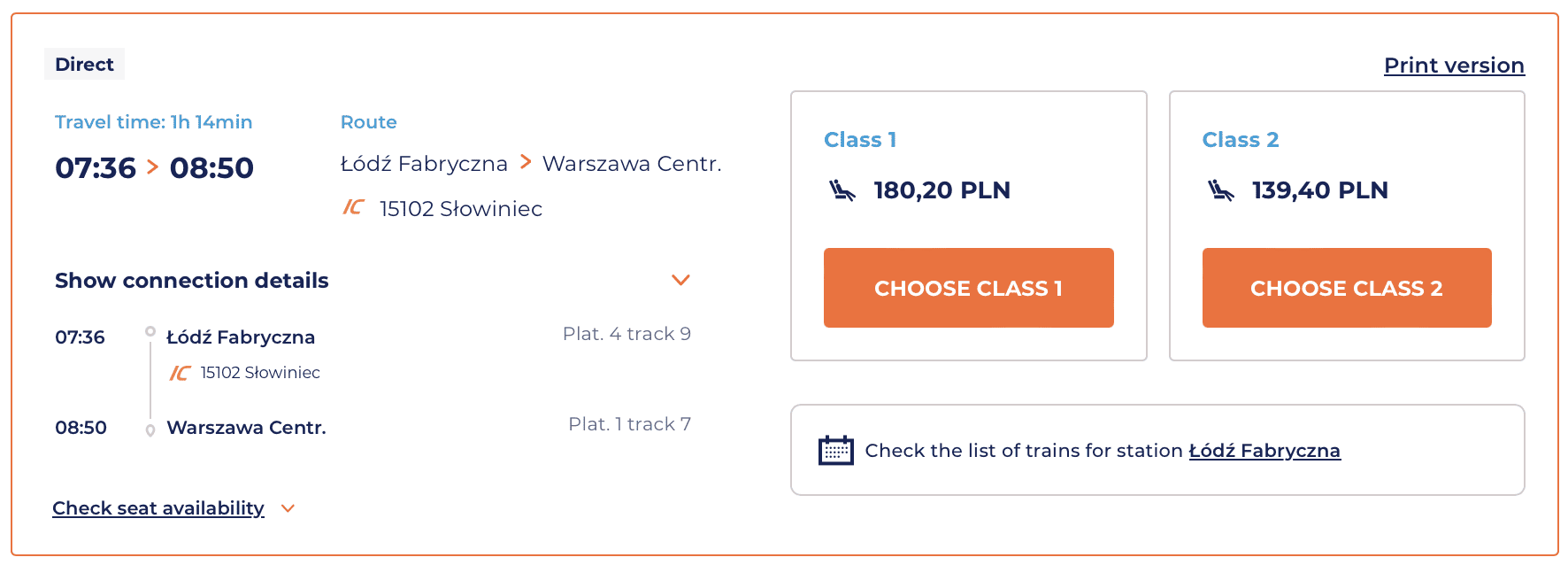Click the IC train logo beside route name
1568x565 pixels.
[353, 207]
